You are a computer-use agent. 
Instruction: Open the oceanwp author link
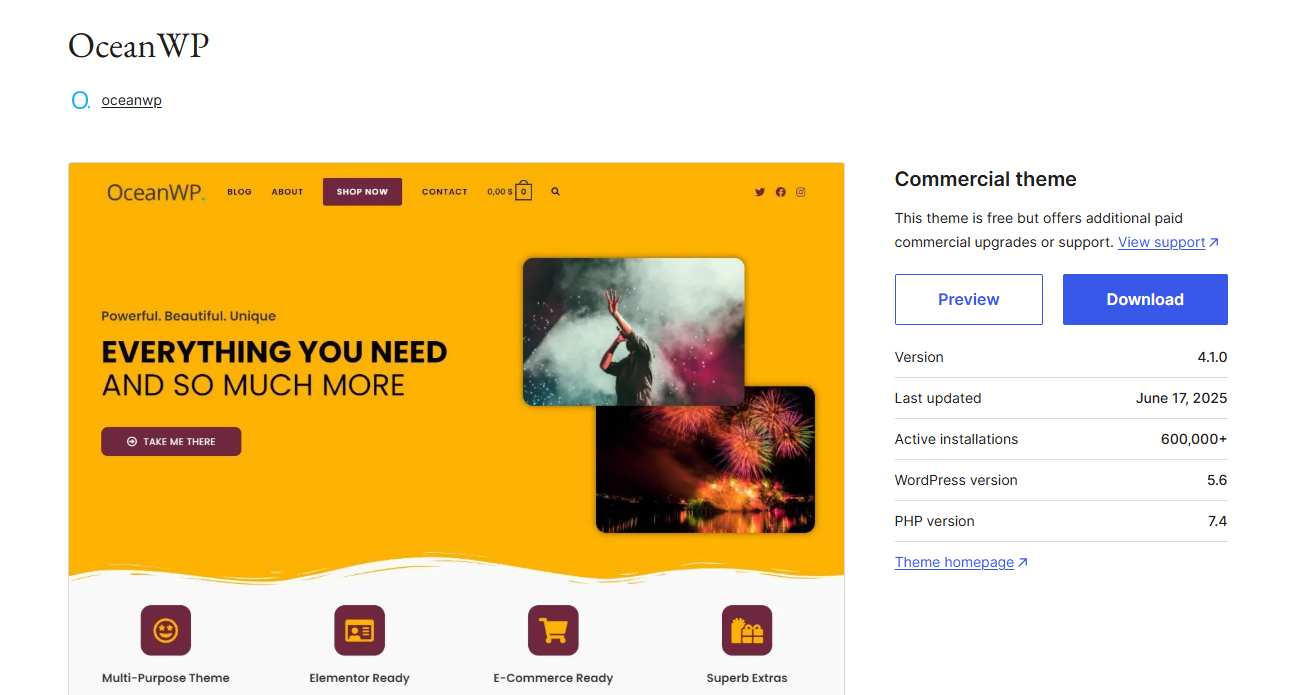[x=132, y=100]
